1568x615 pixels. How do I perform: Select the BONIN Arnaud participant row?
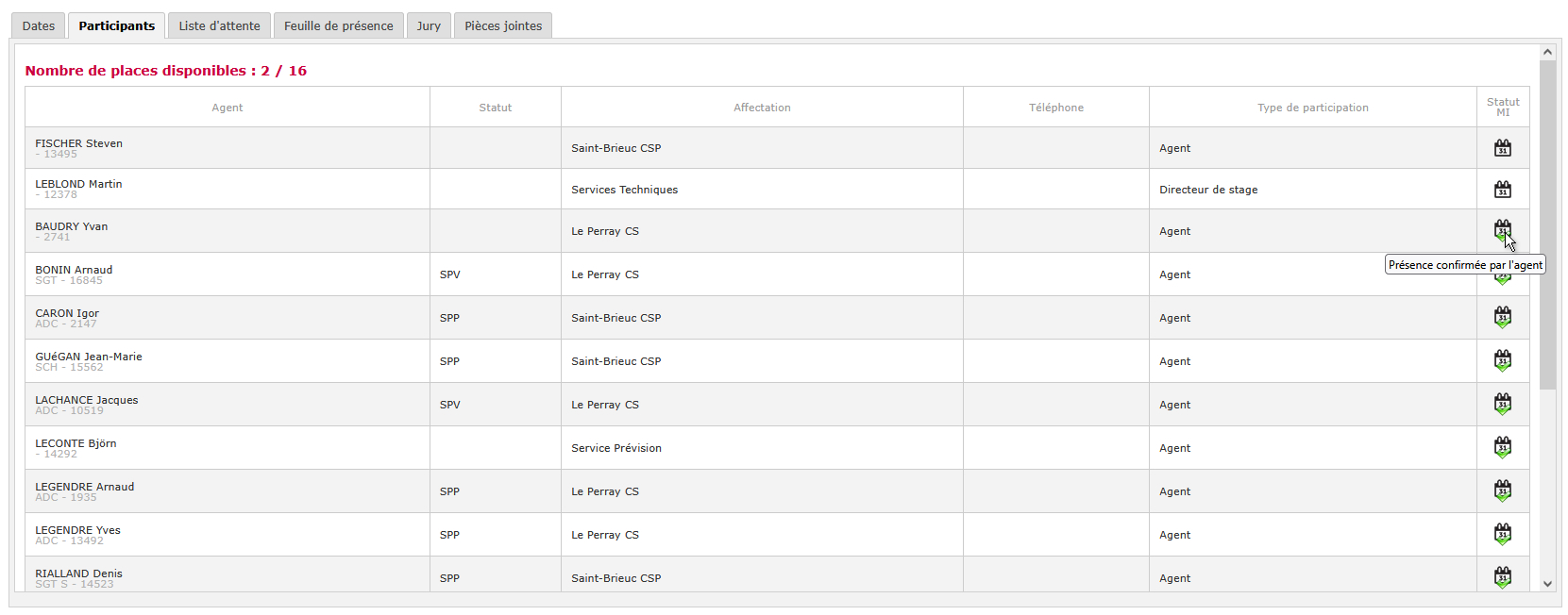[777, 274]
